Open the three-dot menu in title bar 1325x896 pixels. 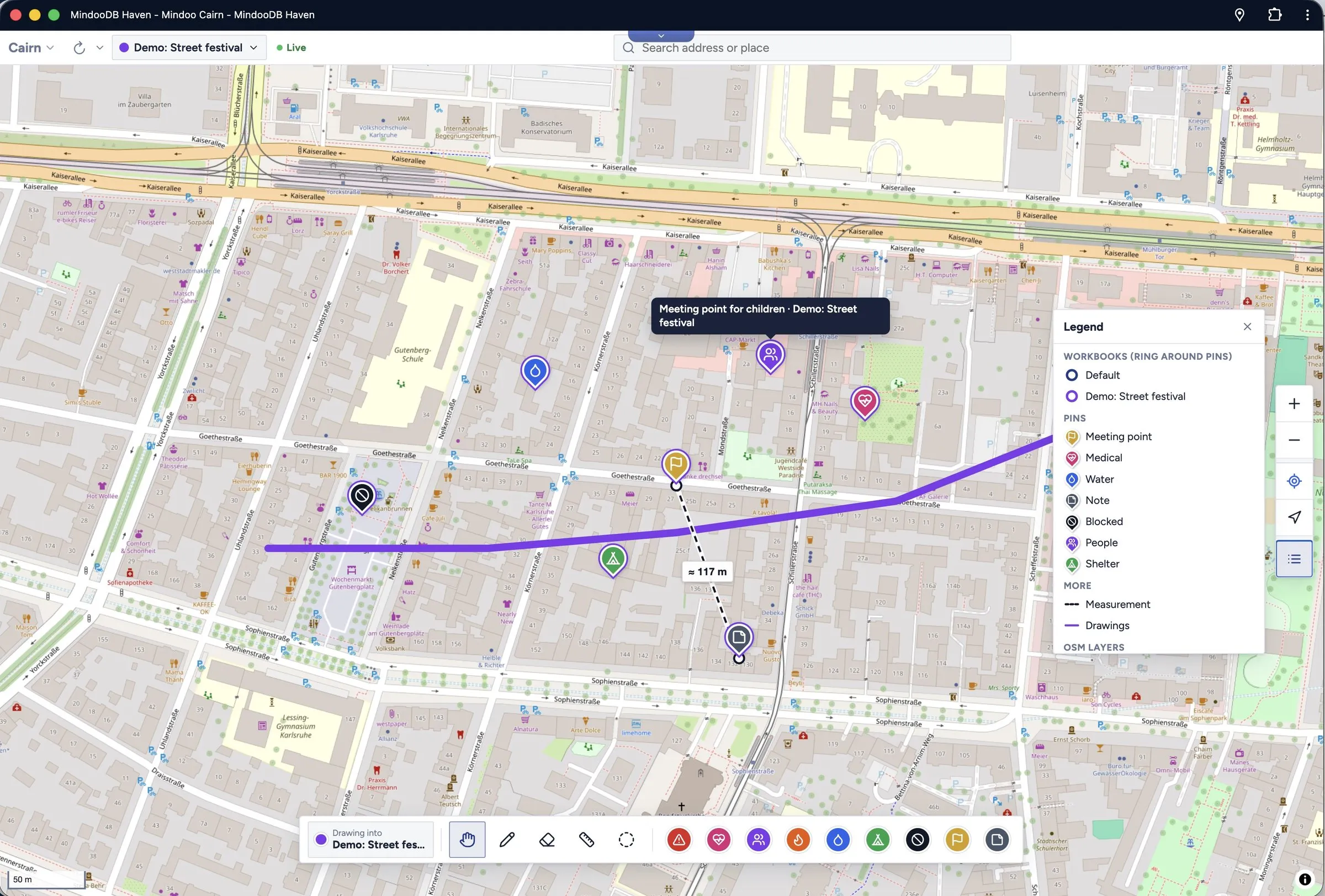(1307, 15)
